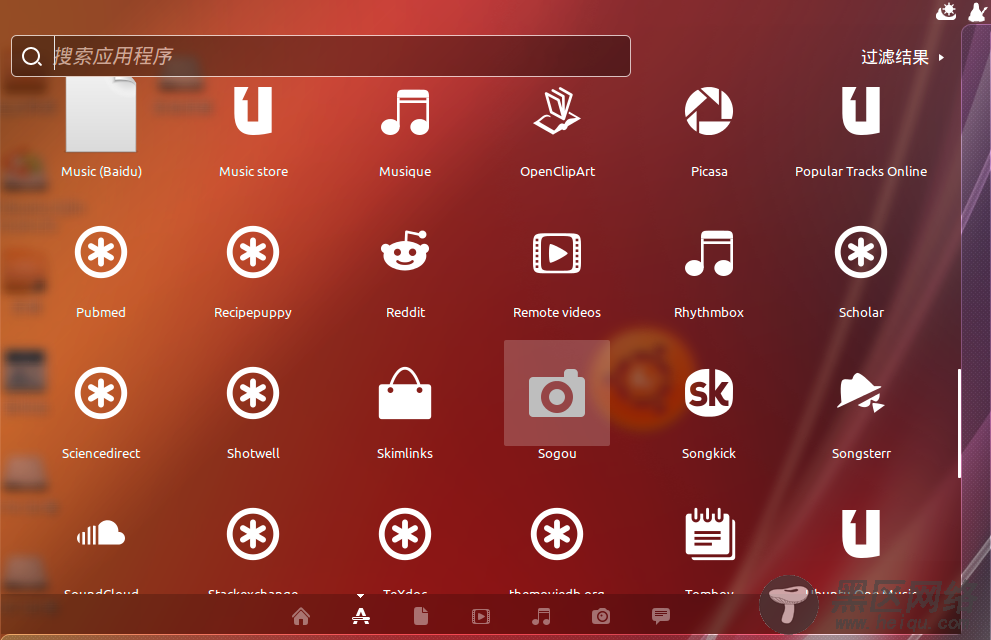Open the Skimlinks shopping bag icon
This screenshot has height=640, width=991.
405,393
